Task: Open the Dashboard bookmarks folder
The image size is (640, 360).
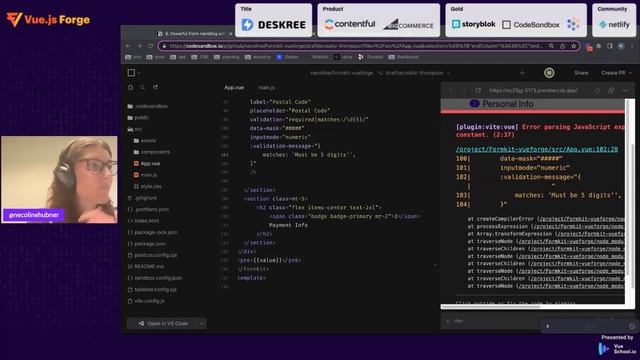Action: coord(403,57)
